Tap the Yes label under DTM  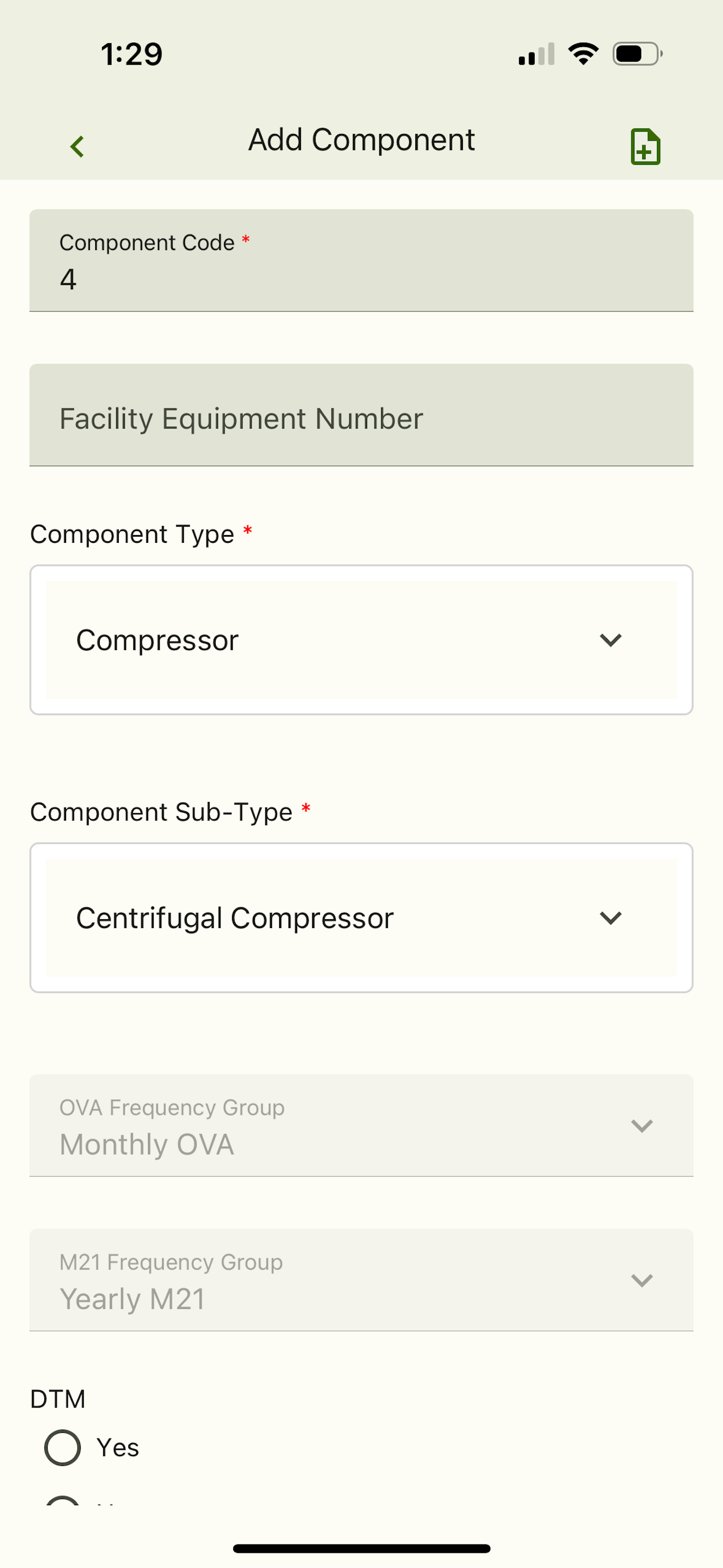pyautogui.click(x=118, y=1447)
